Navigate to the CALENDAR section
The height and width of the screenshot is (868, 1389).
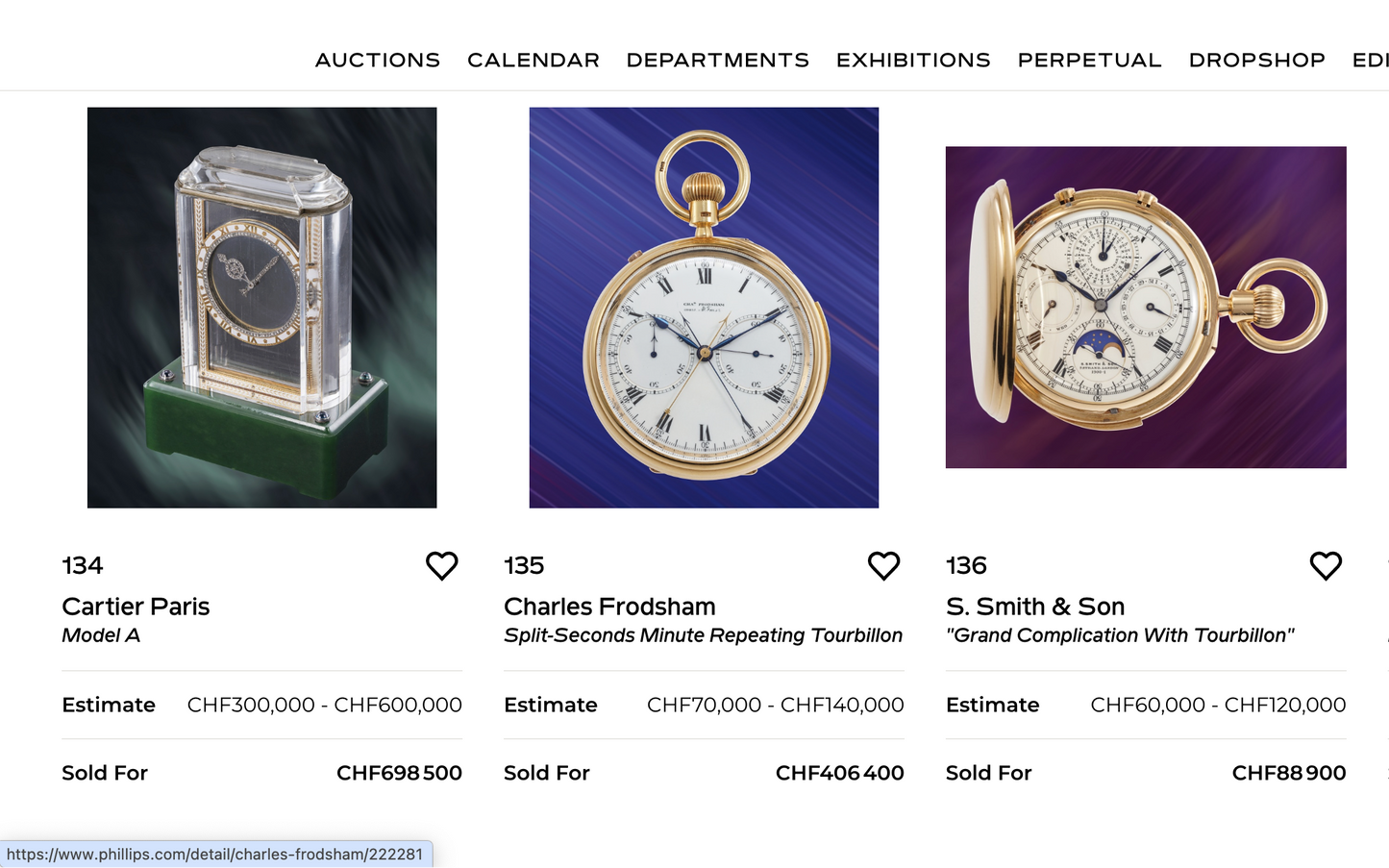(533, 60)
